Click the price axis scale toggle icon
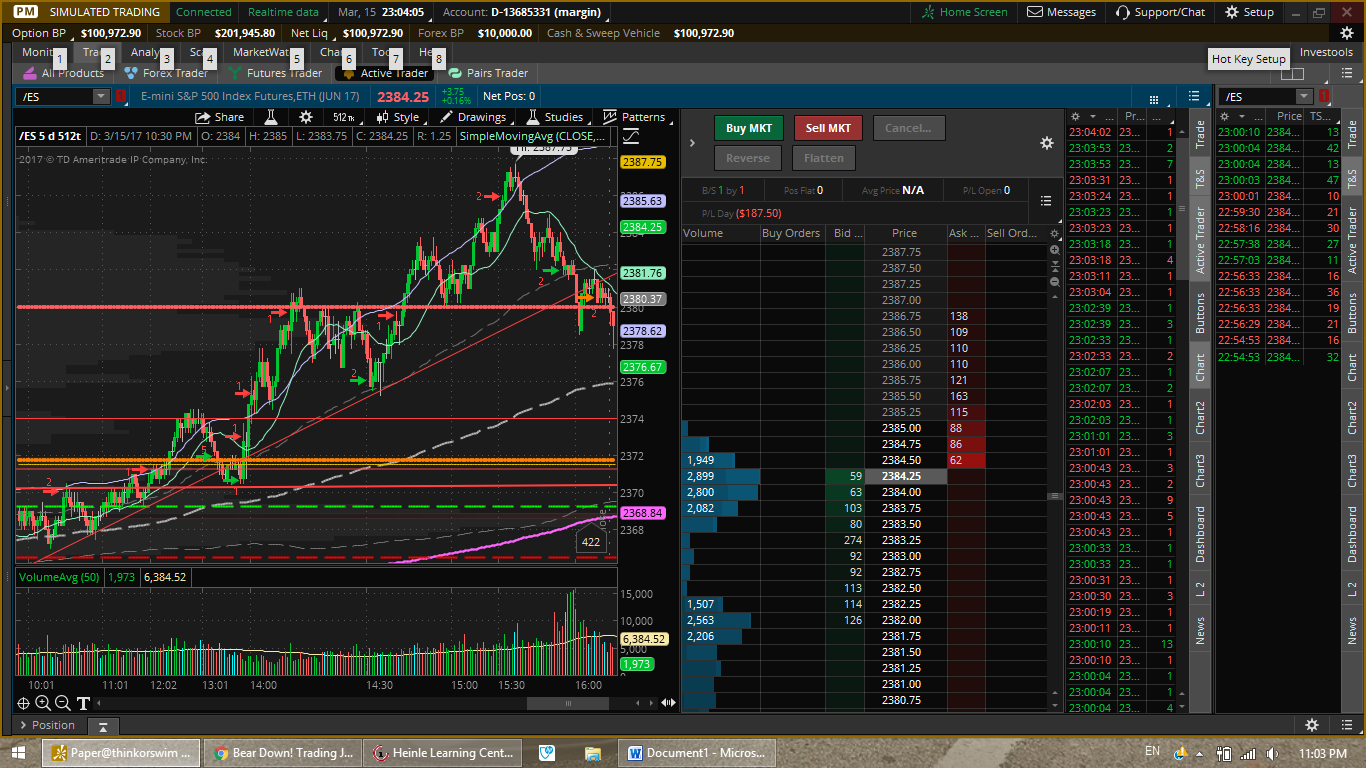The height and width of the screenshot is (768, 1366). pos(632,136)
